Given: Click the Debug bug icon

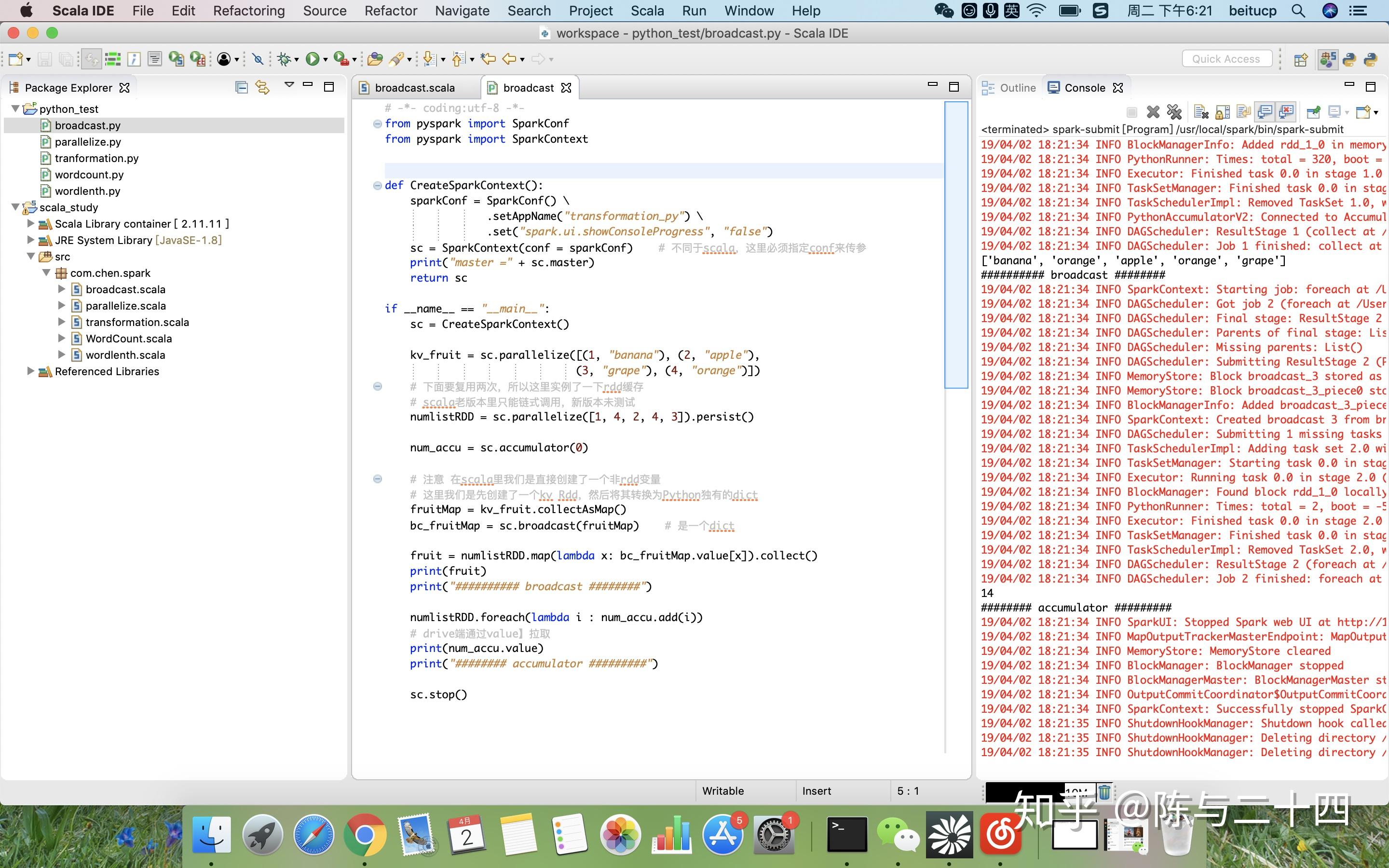Looking at the screenshot, I should tap(284, 58).
